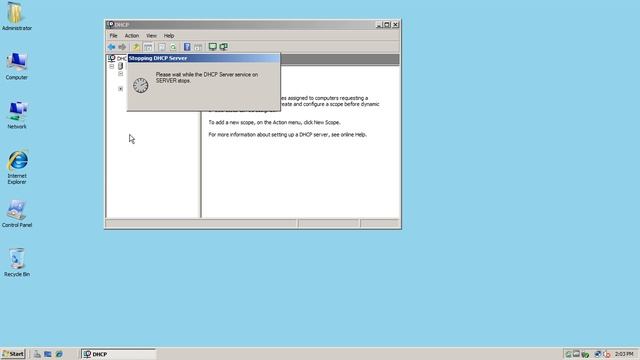Collapse the server node in the tree
Screen dimensions: 640x360
click(x=111, y=66)
